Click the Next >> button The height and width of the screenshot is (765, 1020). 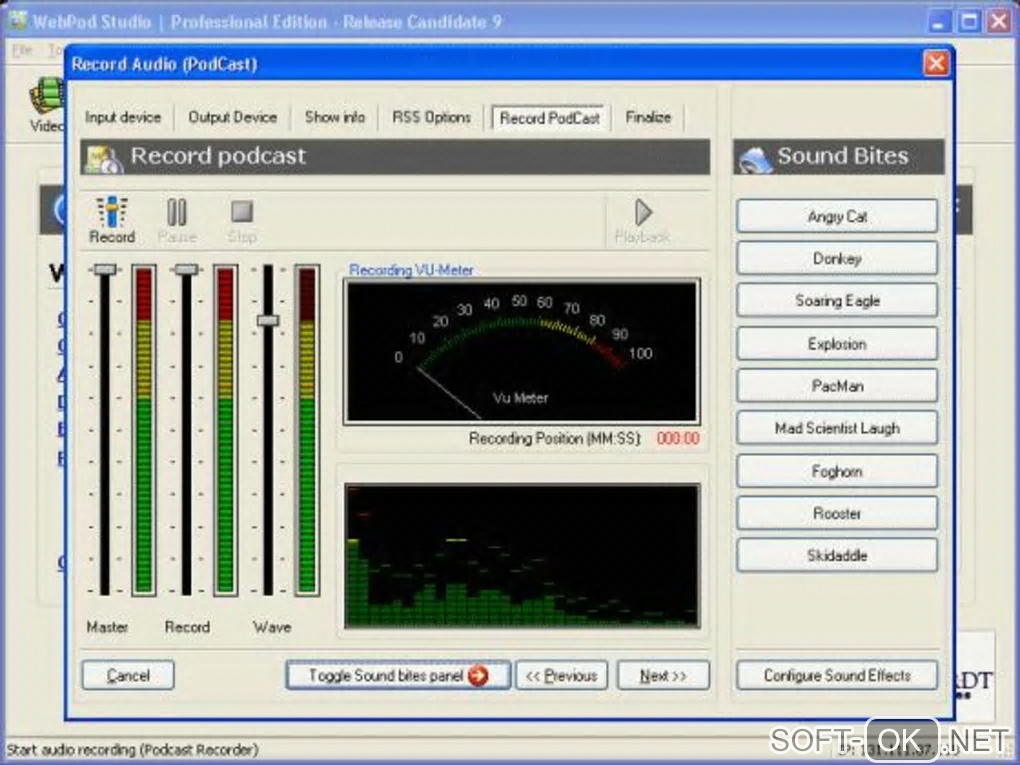663,676
